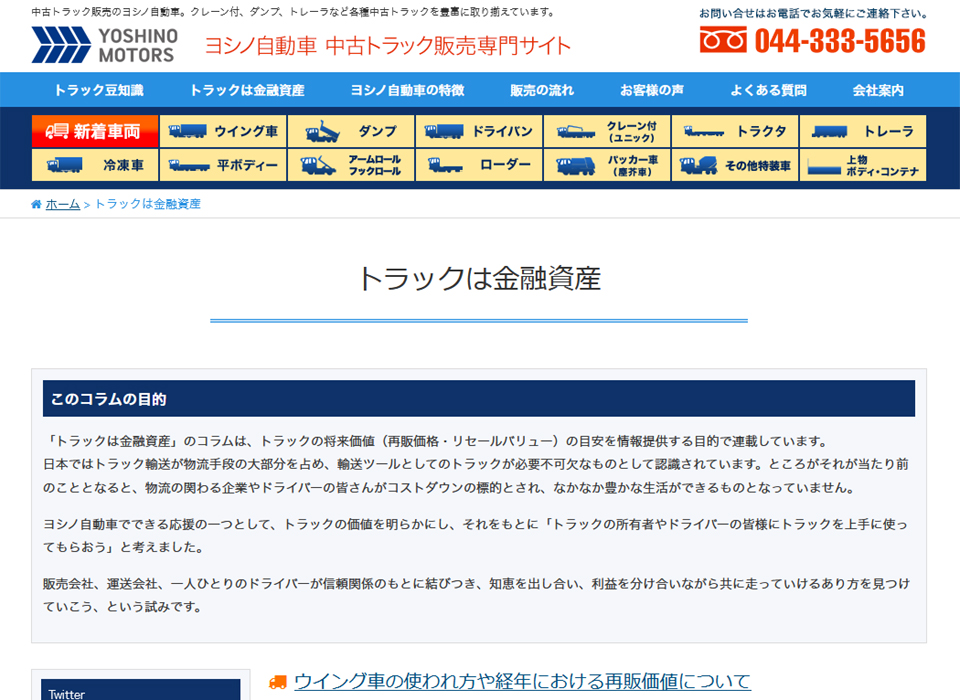Click the 平ボディー flatbed truck icon

225,164
